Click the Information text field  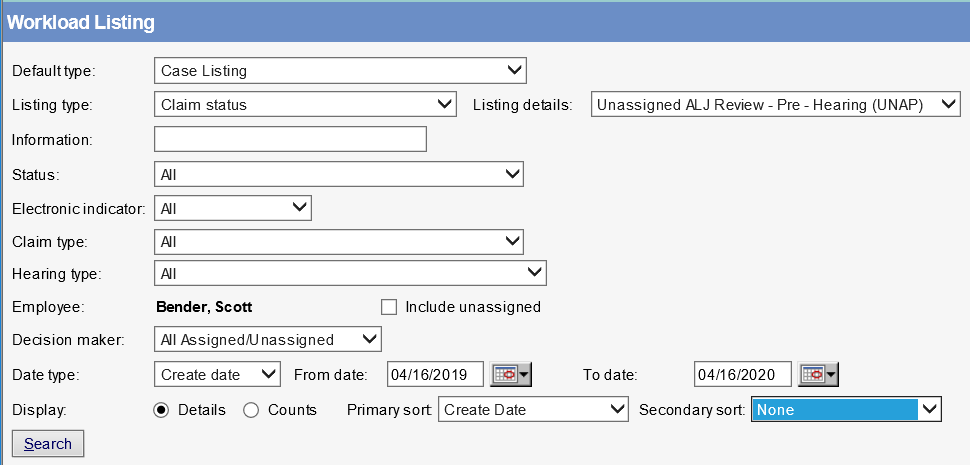tap(291, 139)
